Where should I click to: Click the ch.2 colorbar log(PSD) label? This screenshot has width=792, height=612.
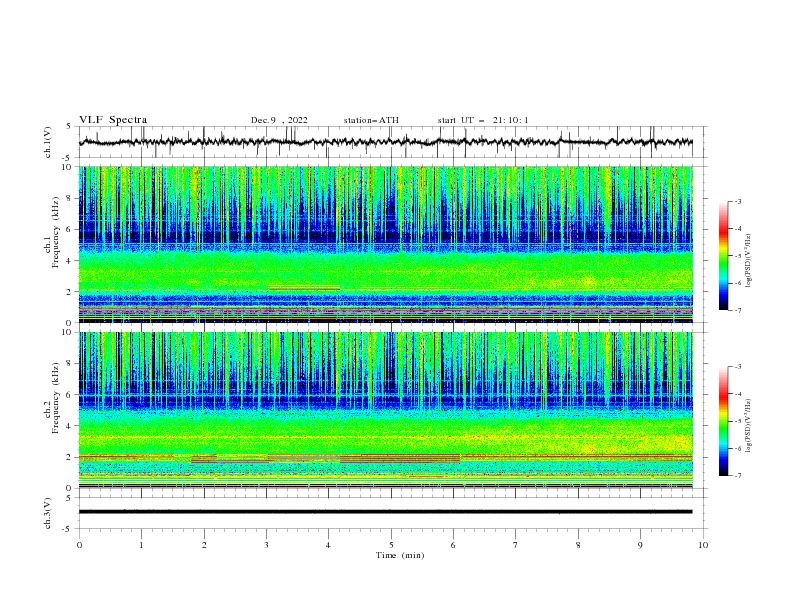pyautogui.click(x=749, y=426)
